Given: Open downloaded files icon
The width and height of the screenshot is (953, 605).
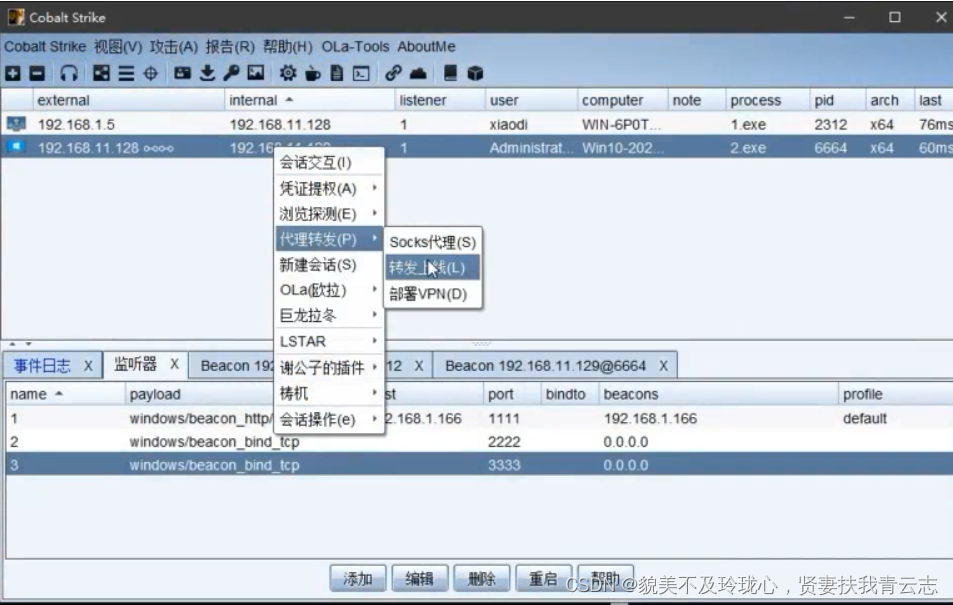Looking at the screenshot, I should pyautogui.click(x=207, y=74).
